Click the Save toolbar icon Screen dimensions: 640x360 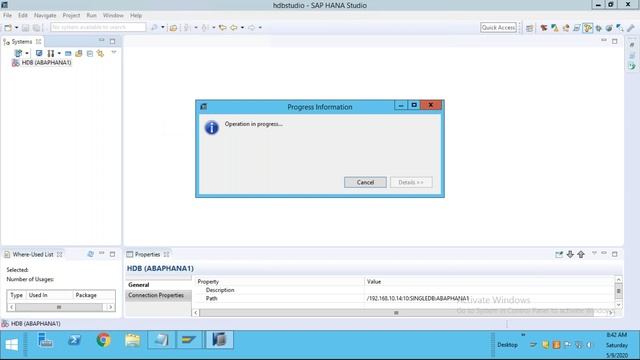pyautogui.click(x=25, y=28)
